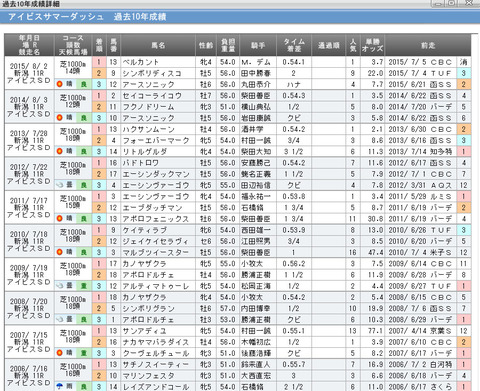The width and height of the screenshot is (480, 391).
Task: Click jockey name 田中勝春
Action: tap(256, 73)
